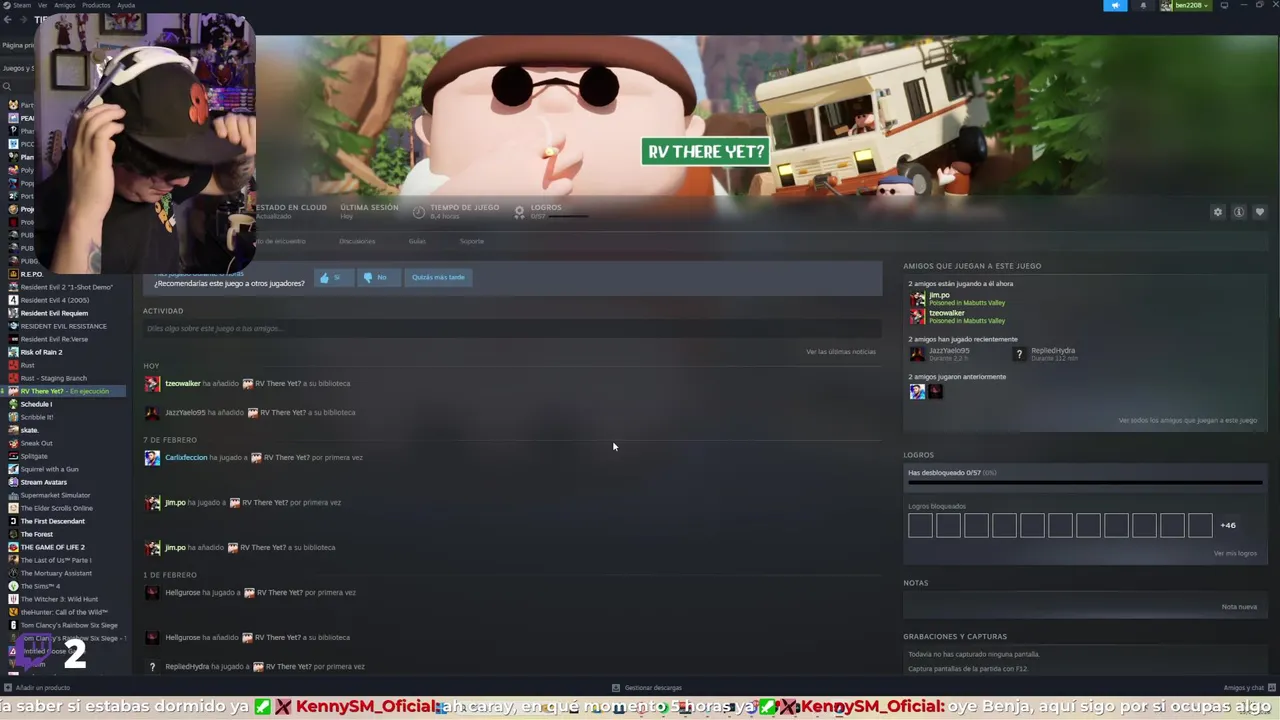Switch to the Guías tab

pyautogui.click(x=417, y=241)
